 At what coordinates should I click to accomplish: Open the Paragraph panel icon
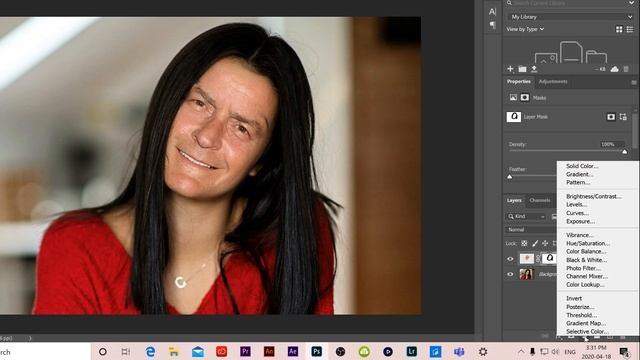(493, 25)
